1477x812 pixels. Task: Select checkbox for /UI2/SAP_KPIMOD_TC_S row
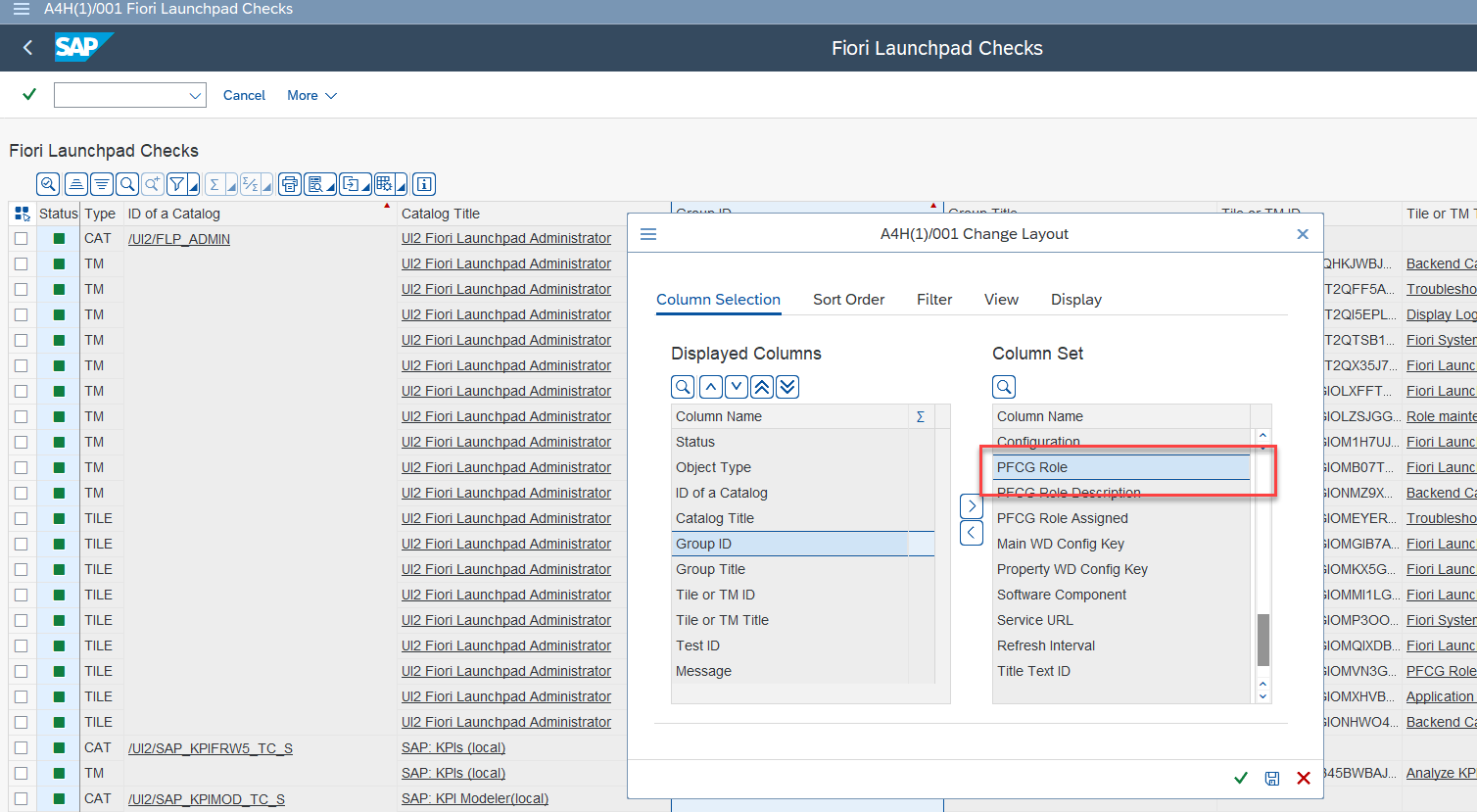(x=22, y=798)
